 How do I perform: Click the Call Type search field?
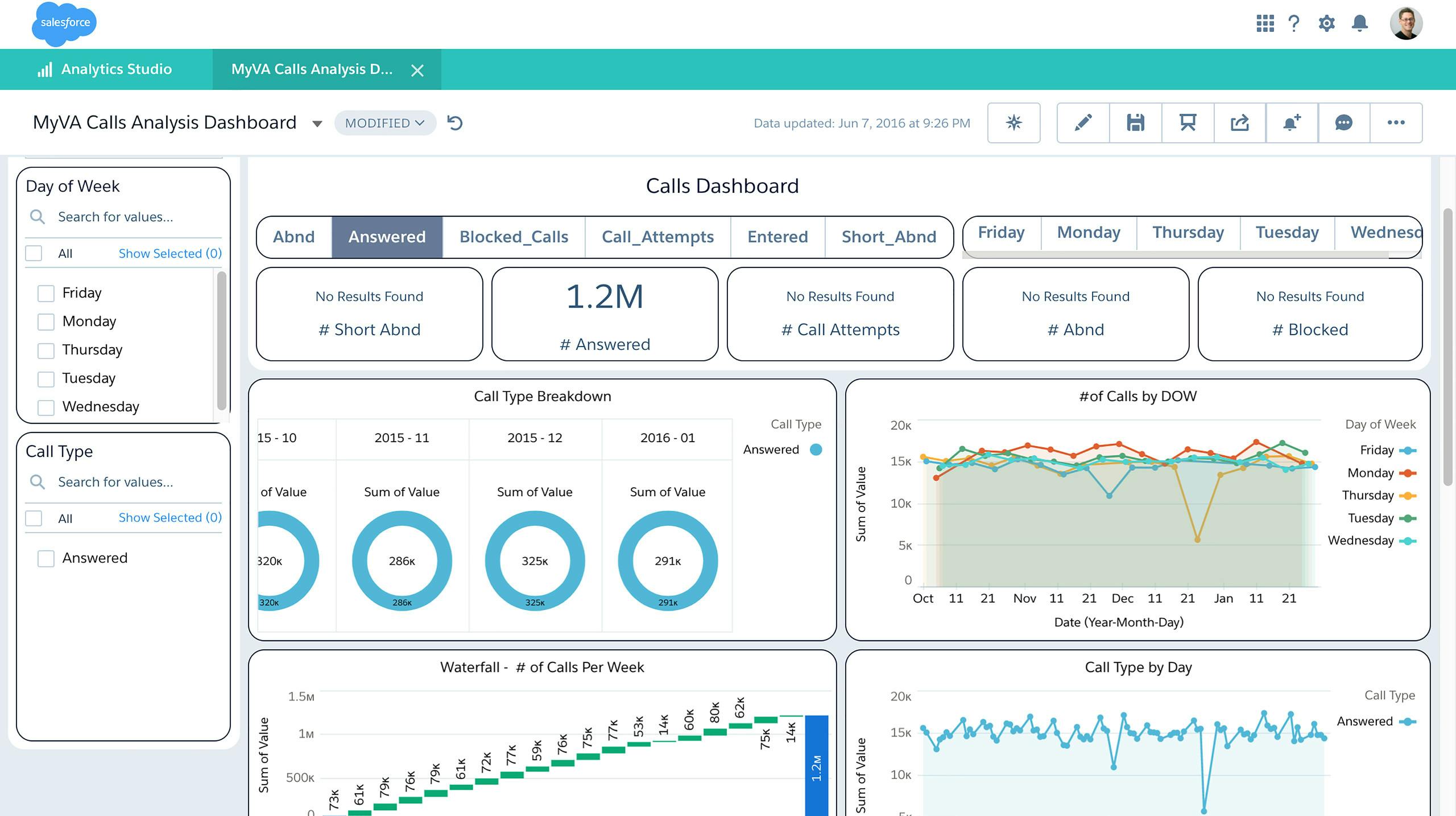(123, 482)
